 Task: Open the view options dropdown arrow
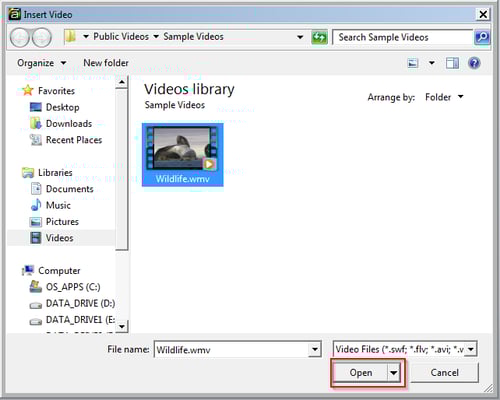[x=431, y=63]
